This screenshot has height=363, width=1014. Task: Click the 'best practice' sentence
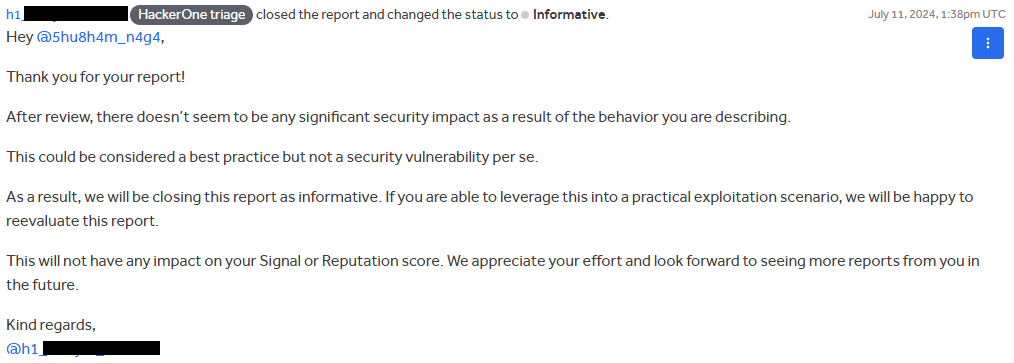click(272, 157)
